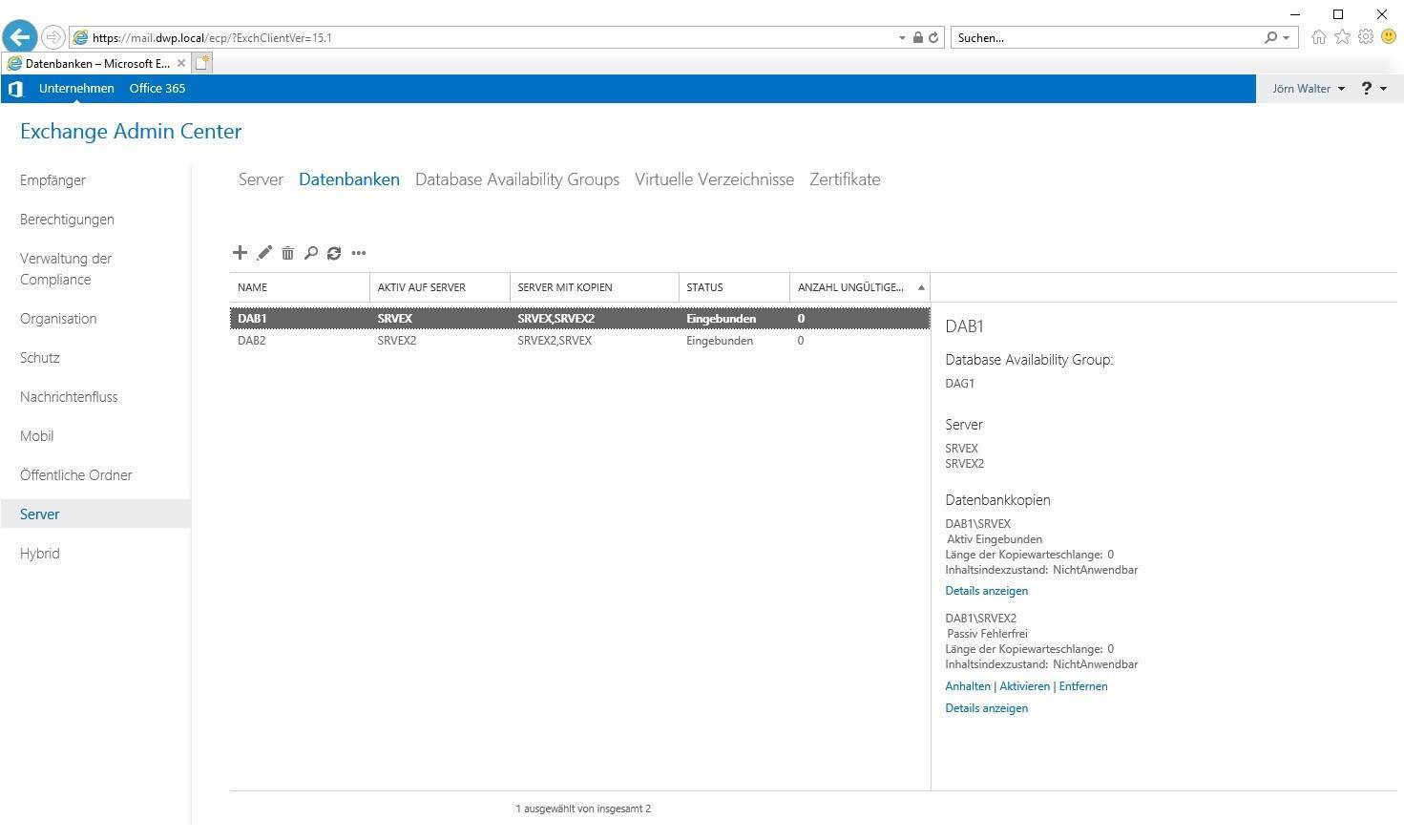Open the Jörn Walter user dropdown
1404x840 pixels.
1308,89
